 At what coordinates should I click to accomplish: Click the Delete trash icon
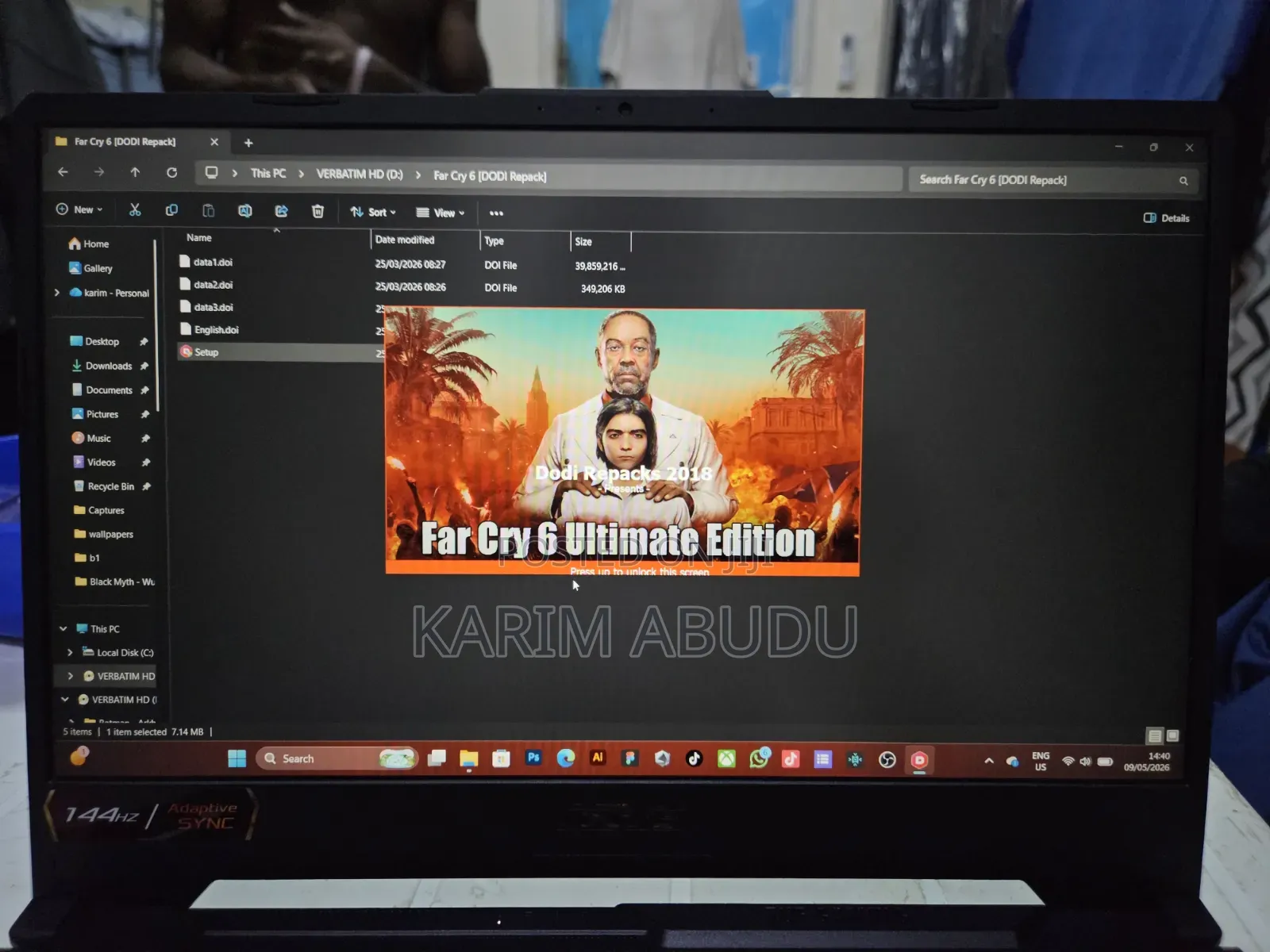pyautogui.click(x=317, y=211)
